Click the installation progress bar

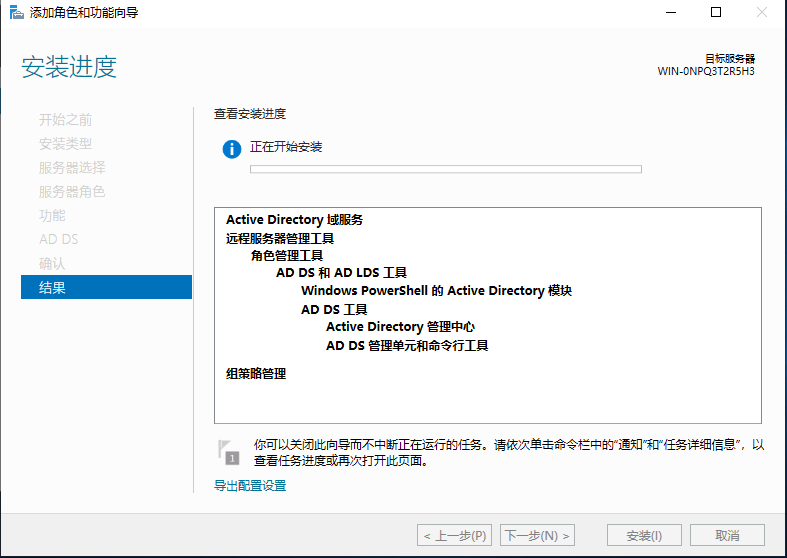click(x=446, y=169)
